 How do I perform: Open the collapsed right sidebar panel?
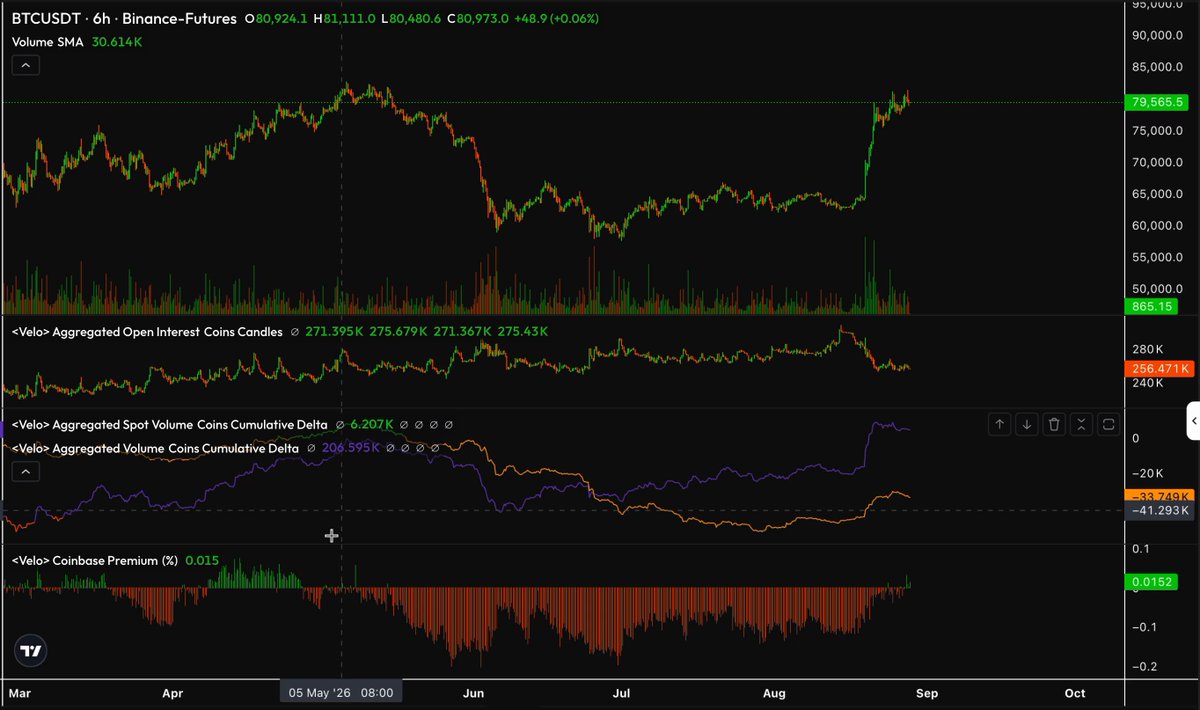(x=1193, y=421)
